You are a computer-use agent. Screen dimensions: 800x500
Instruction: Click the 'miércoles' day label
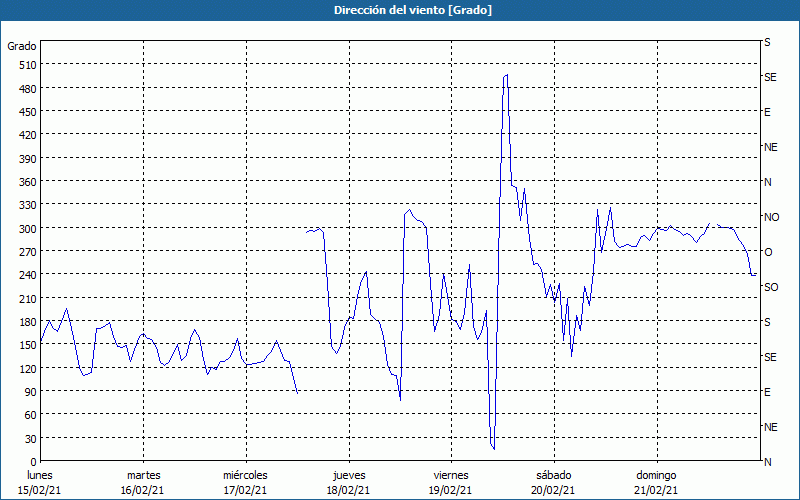pyautogui.click(x=245, y=475)
